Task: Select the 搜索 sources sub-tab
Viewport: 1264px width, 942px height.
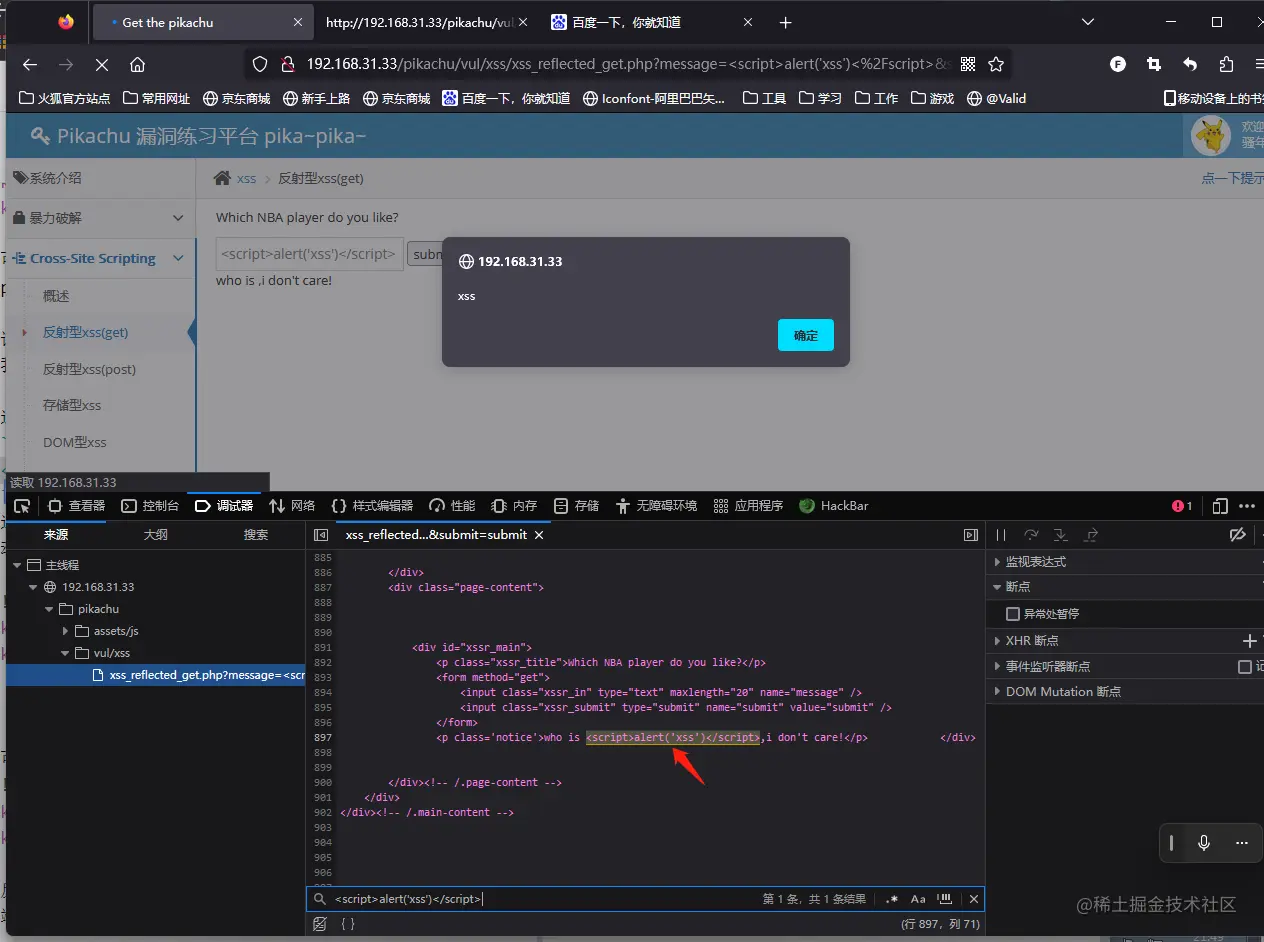Action: 256,535
